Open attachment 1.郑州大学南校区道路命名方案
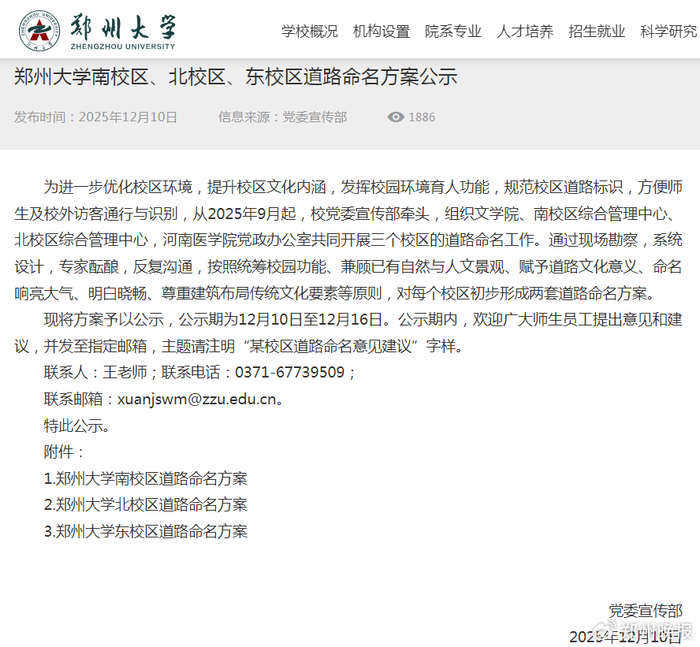This screenshot has width=700, height=647. pyautogui.click(x=146, y=479)
